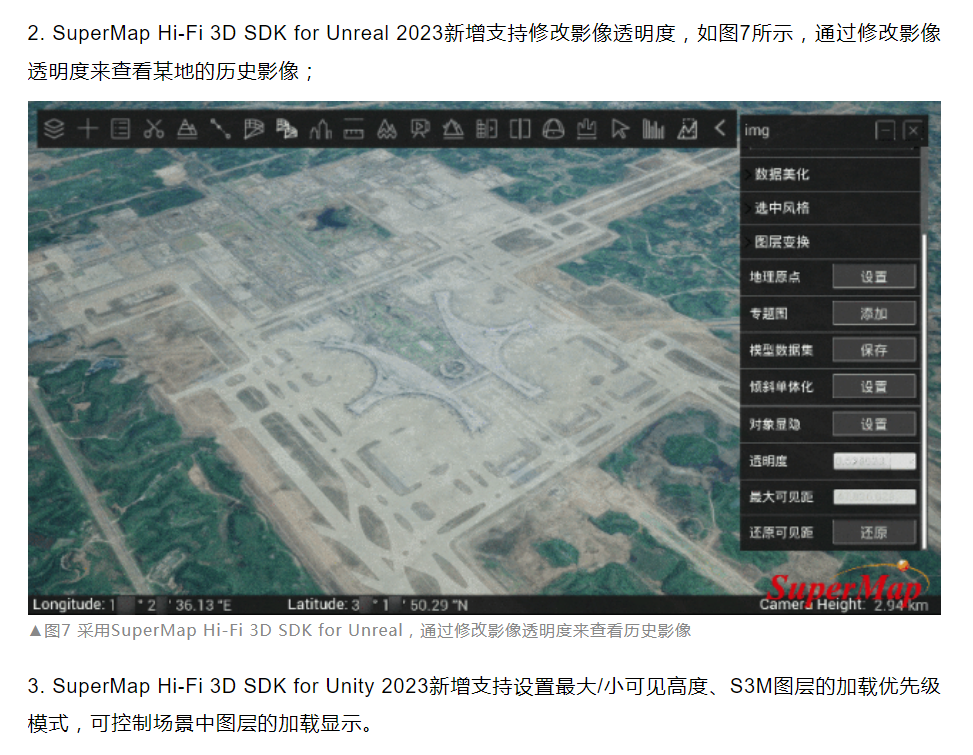Select the scissors clip tool

(x=153, y=129)
